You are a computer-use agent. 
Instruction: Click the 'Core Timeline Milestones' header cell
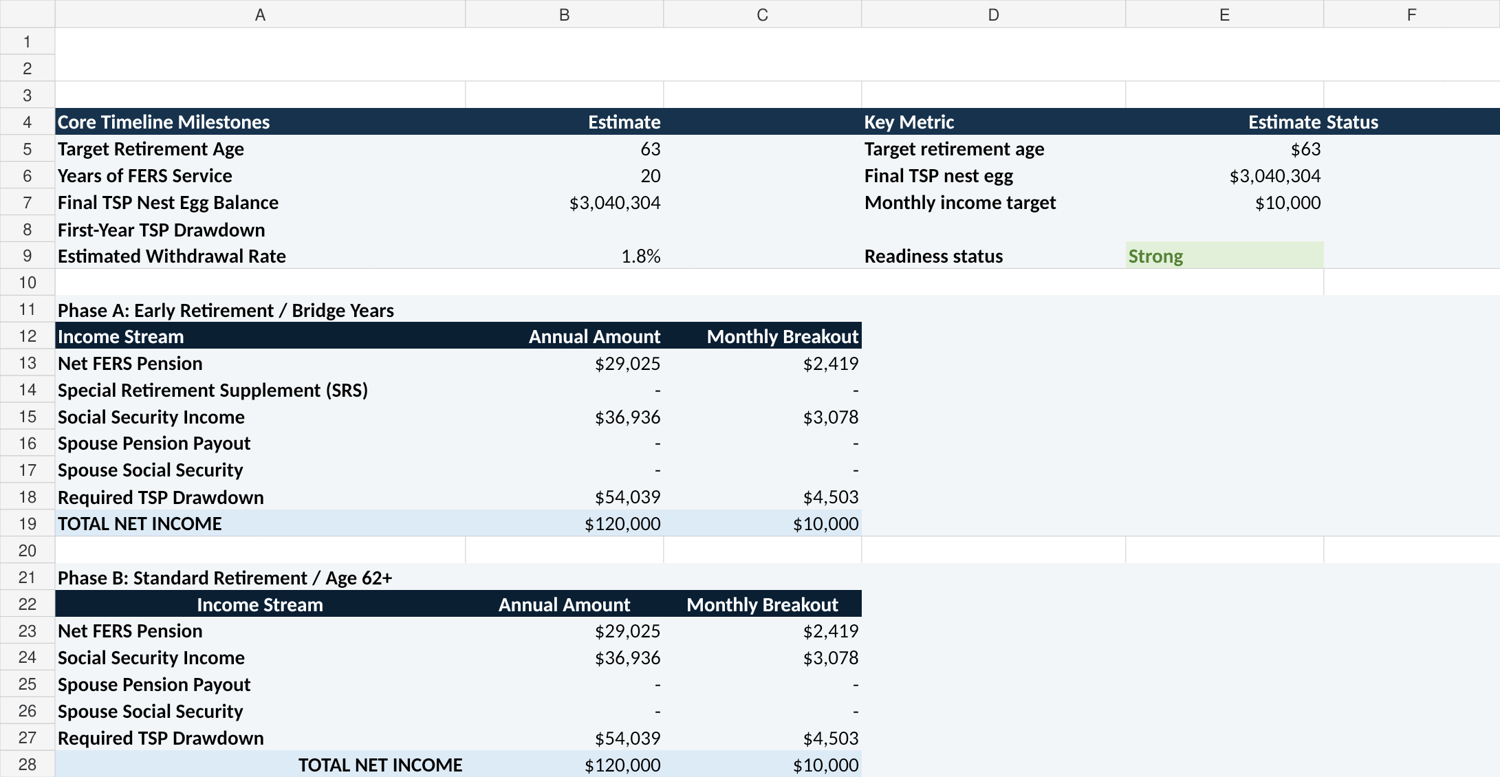pos(260,122)
